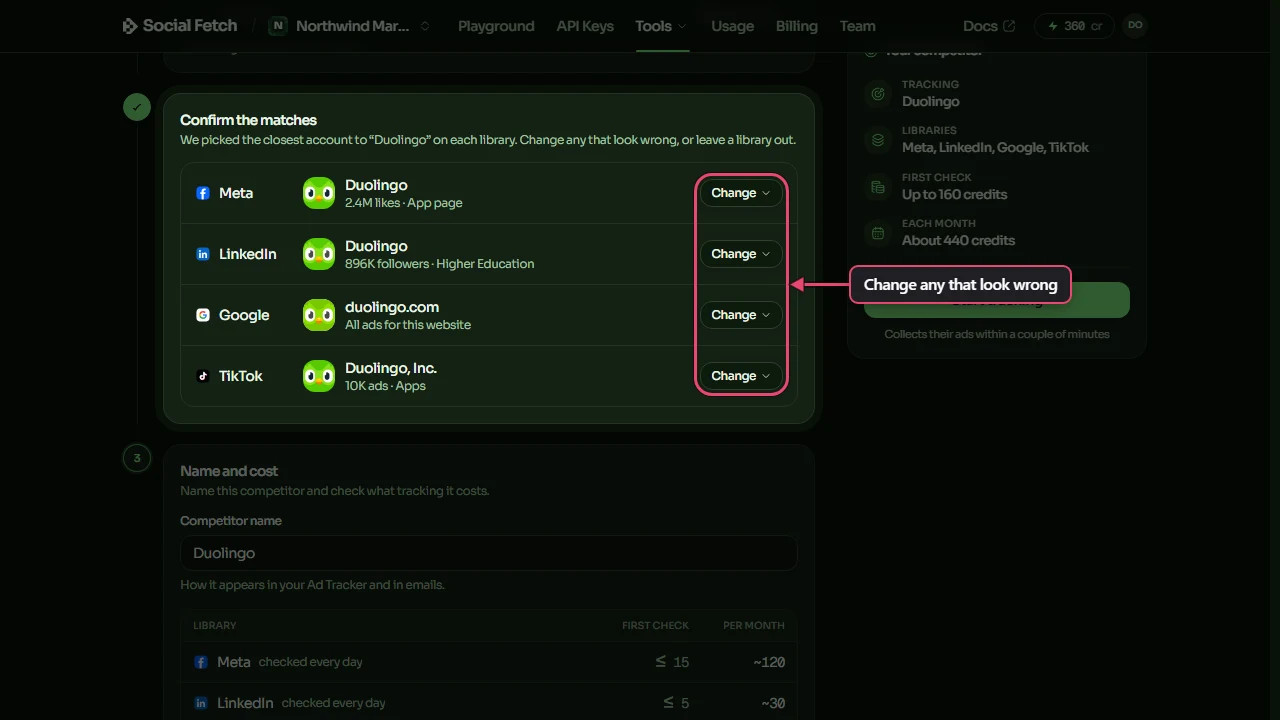Change the TikTok account match
Image resolution: width=1280 pixels, height=720 pixels.
click(x=740, y=376)
